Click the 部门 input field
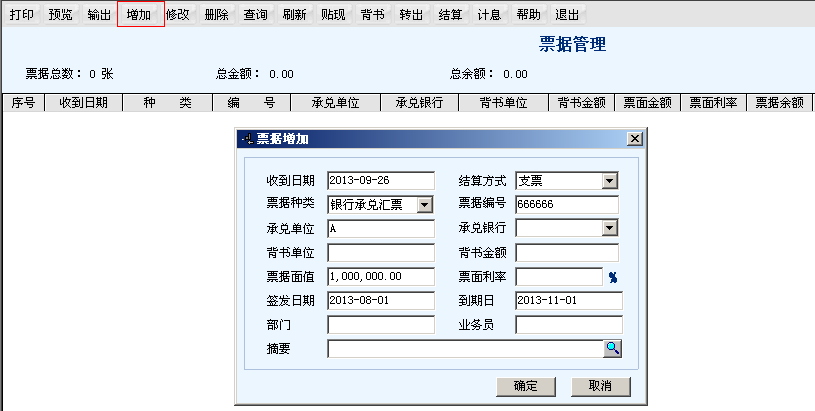815x411 pixels. coord(381,325)
